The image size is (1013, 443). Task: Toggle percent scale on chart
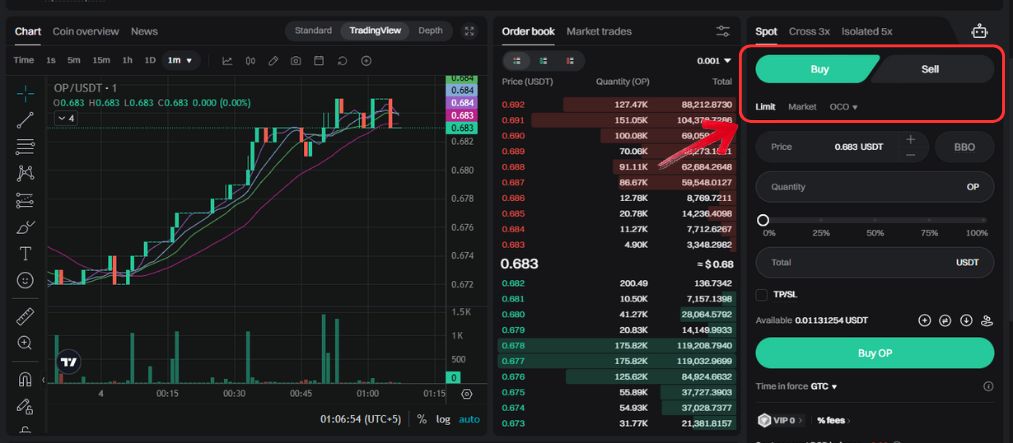[x=422, y=419]
